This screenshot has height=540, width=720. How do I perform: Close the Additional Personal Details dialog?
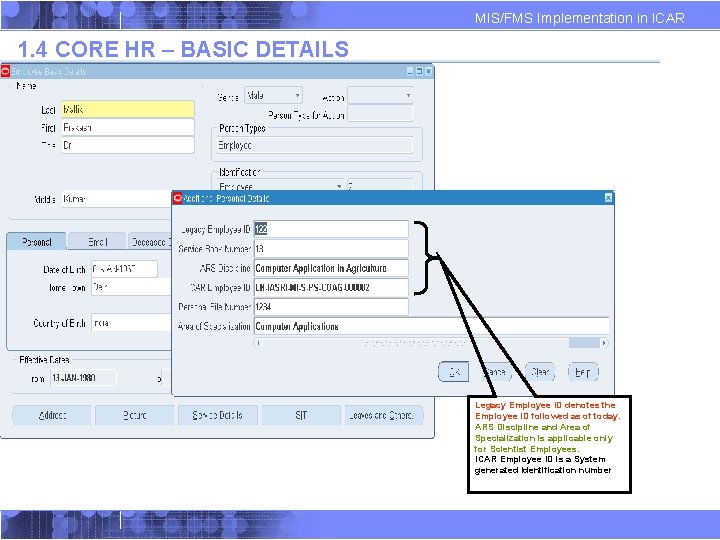608,198
